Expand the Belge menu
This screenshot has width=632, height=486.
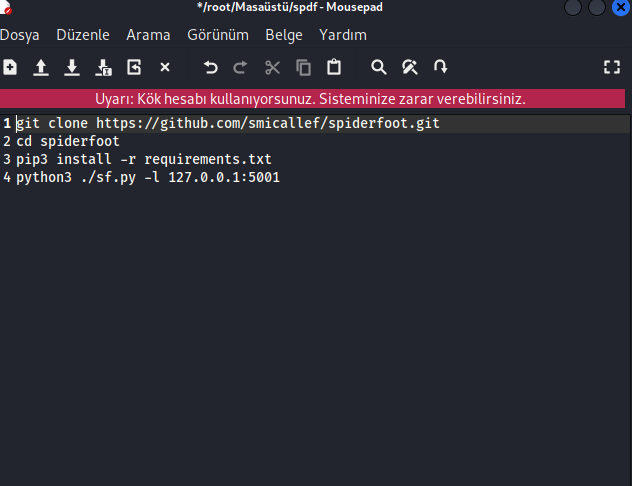pyautogui.click(x=284, y=35)
